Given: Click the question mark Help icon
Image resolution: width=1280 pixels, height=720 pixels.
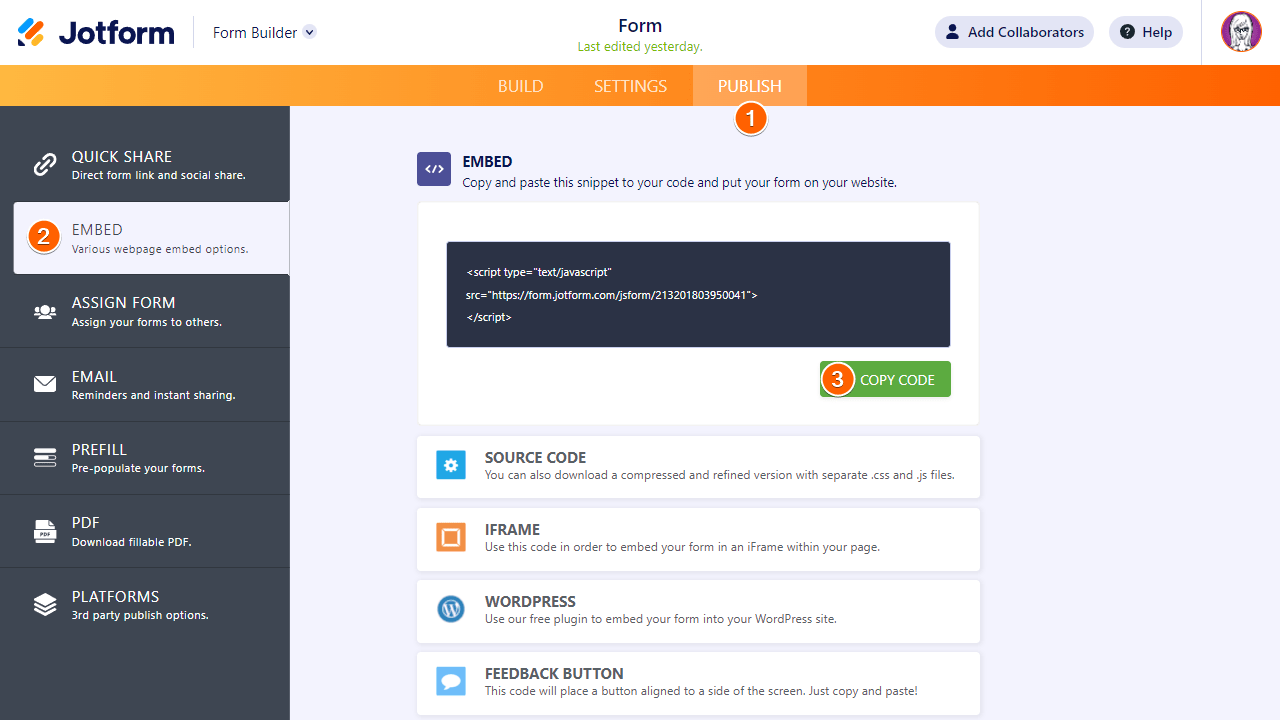Looking at the screenshot, I should [1128, 32].
